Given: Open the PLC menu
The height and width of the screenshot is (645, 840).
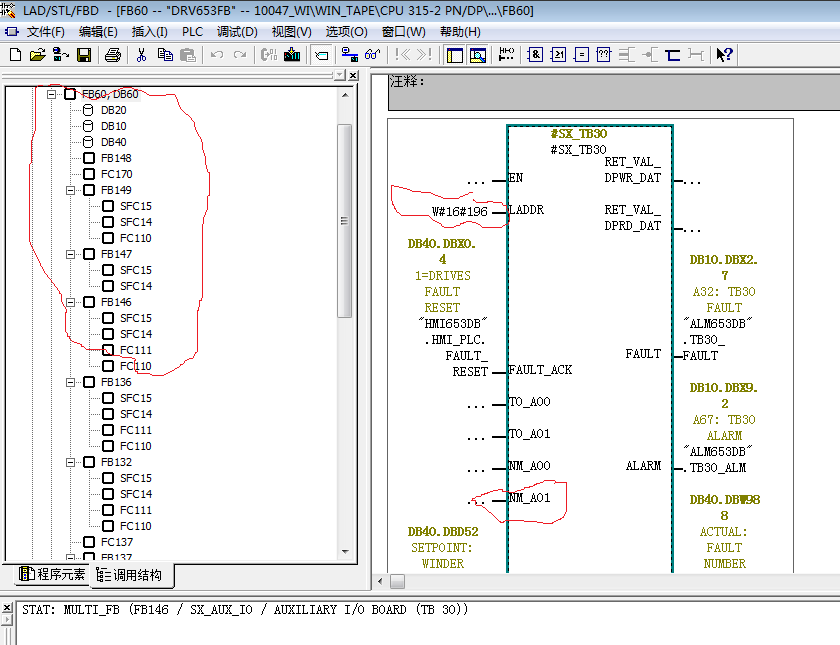Looking at the screenshot, I should (x=192, y=32).
